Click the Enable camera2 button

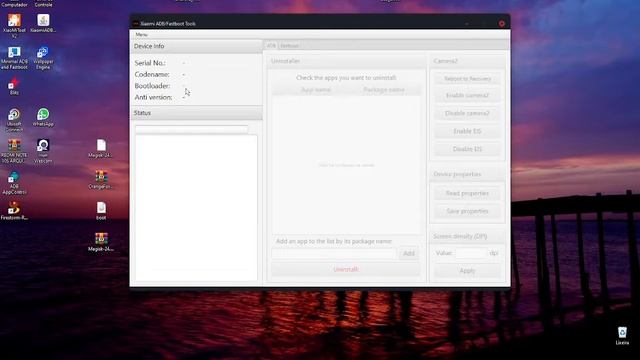coord(467,96)
